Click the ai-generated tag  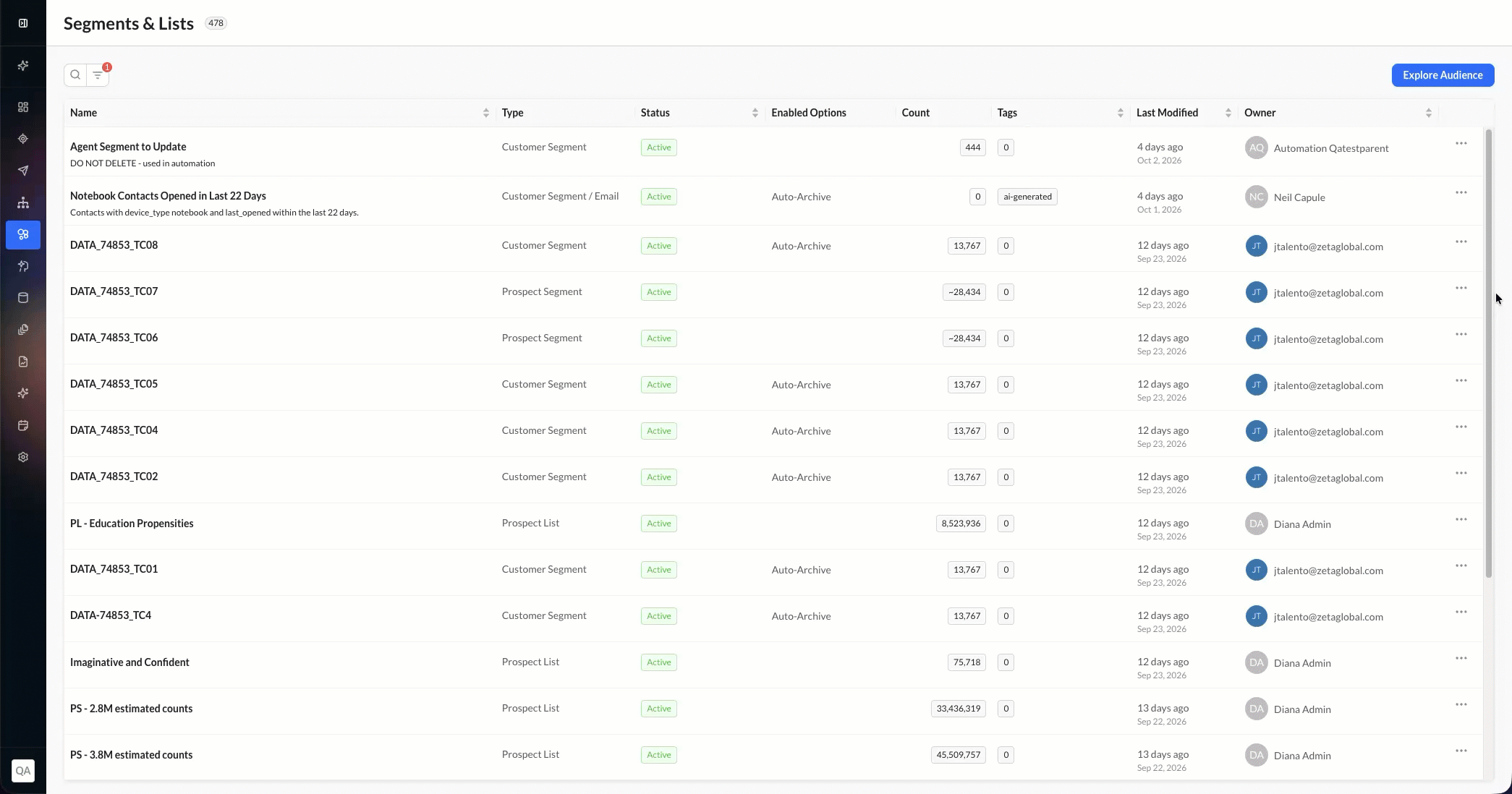pyautogui.click(x=1027, y=197)
